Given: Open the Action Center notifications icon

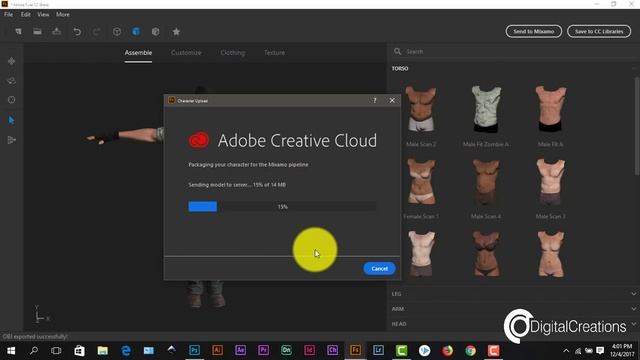Looking at the screenshot, I should pyautogui.click(x=600, y=351).
